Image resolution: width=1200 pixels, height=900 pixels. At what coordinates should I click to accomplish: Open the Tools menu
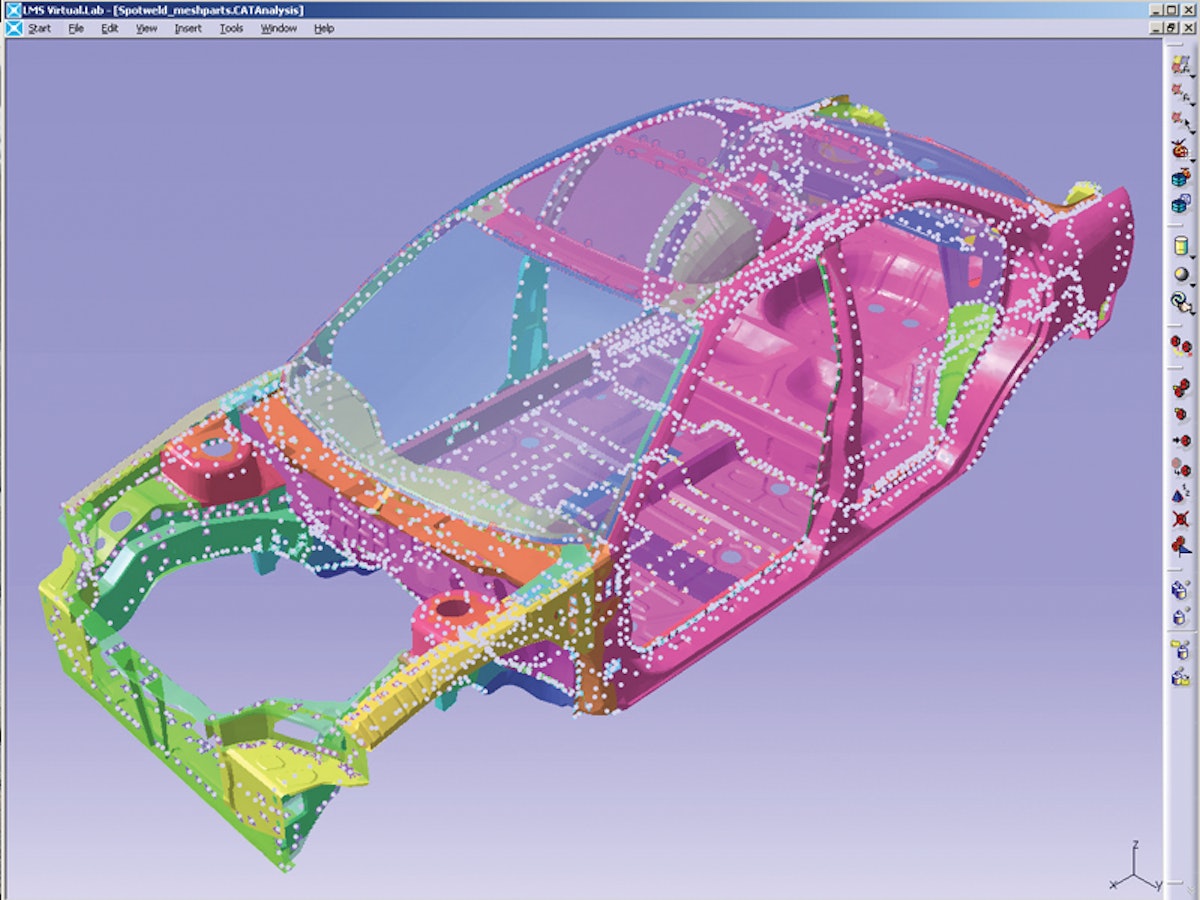click(231, 28)
